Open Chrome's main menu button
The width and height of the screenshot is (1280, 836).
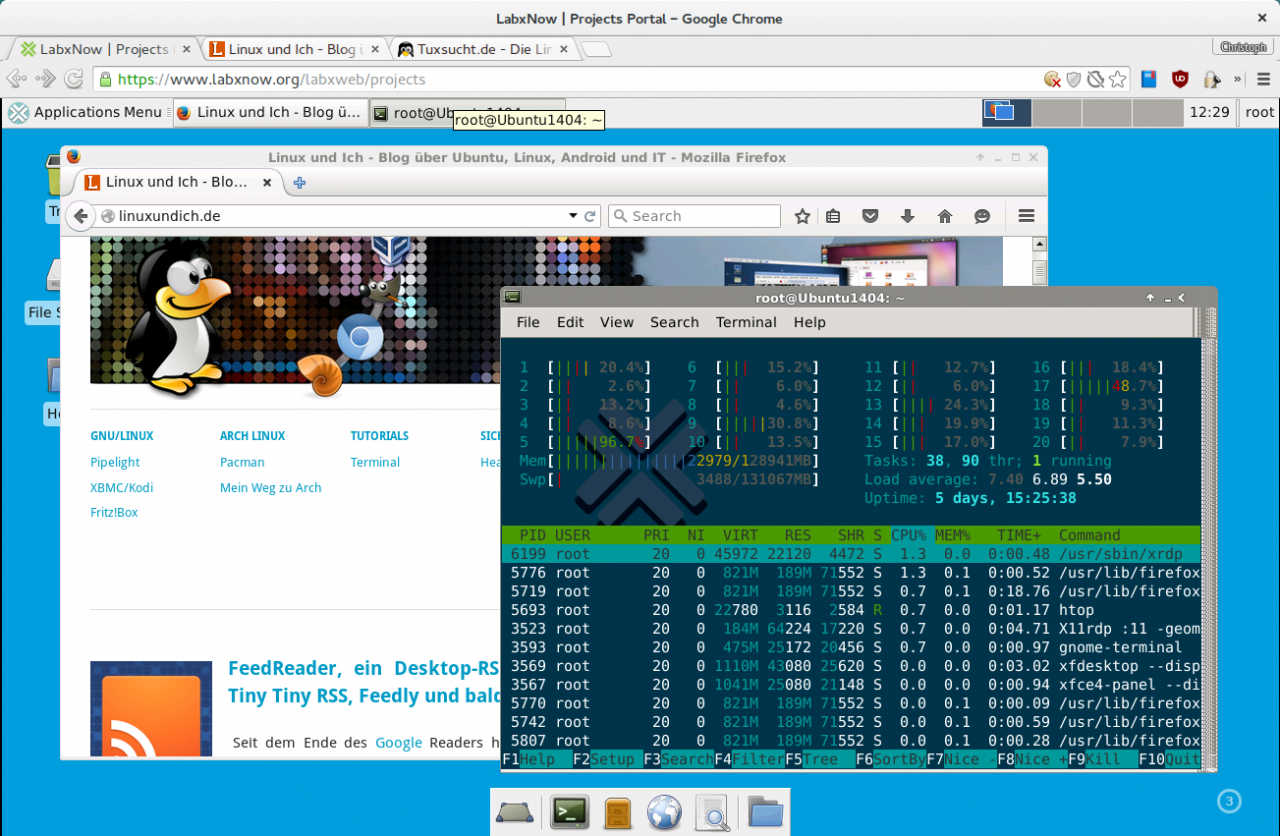coord(1266,79)
